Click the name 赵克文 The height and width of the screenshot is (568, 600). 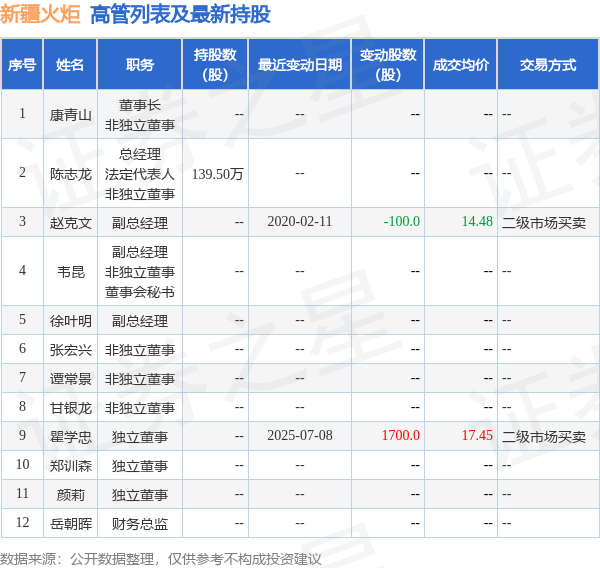tap(70, 222)
